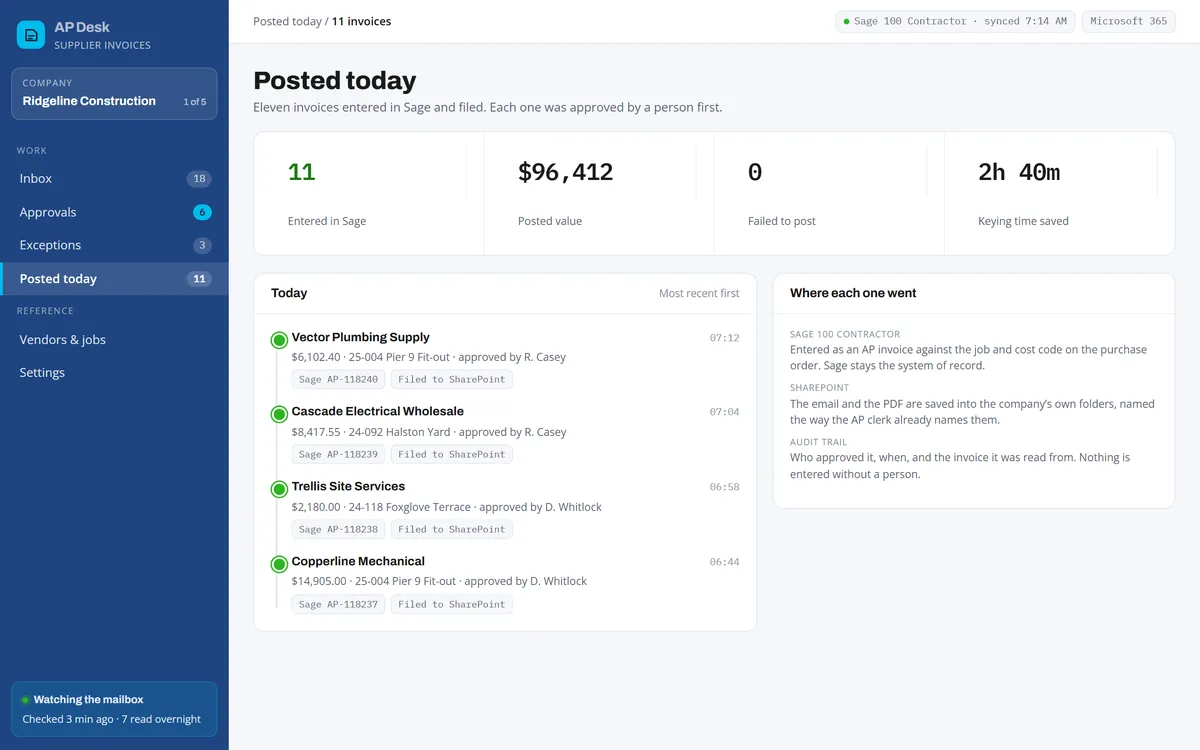1200x750 pixels.
Task: Click the Microsoft 365 connection chip
Action: pos(1129,21)
